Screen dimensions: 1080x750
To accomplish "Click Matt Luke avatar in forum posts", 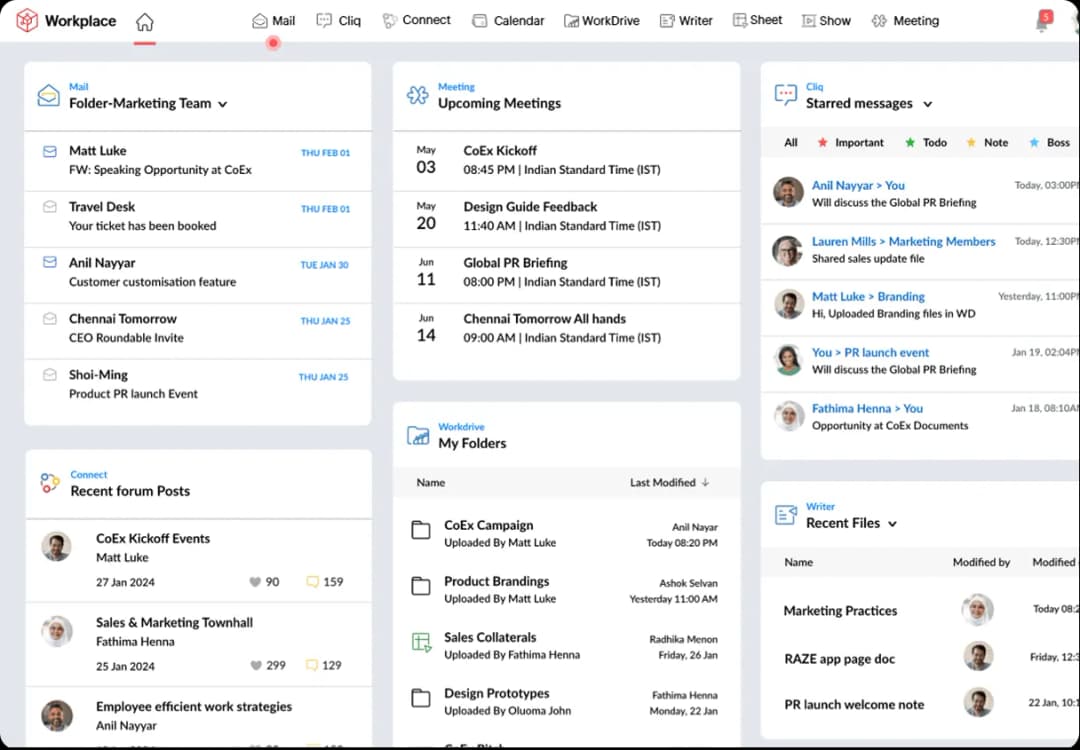I will click(56, 547).
